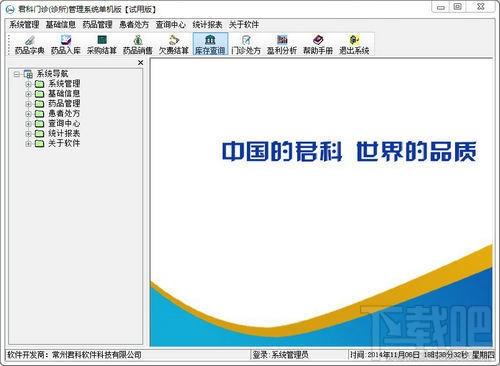Open the 药品字典 toolbar icon
The width and height of the screenshot is (500, 366).
(x=29, y=44)
